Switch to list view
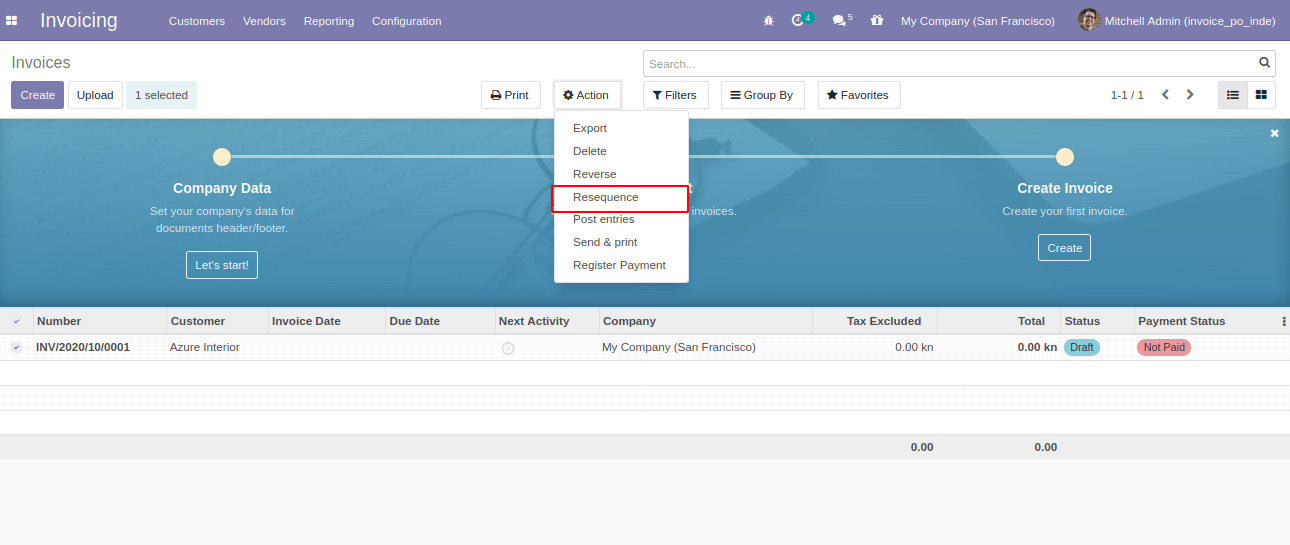 (x=1233, y=95)
